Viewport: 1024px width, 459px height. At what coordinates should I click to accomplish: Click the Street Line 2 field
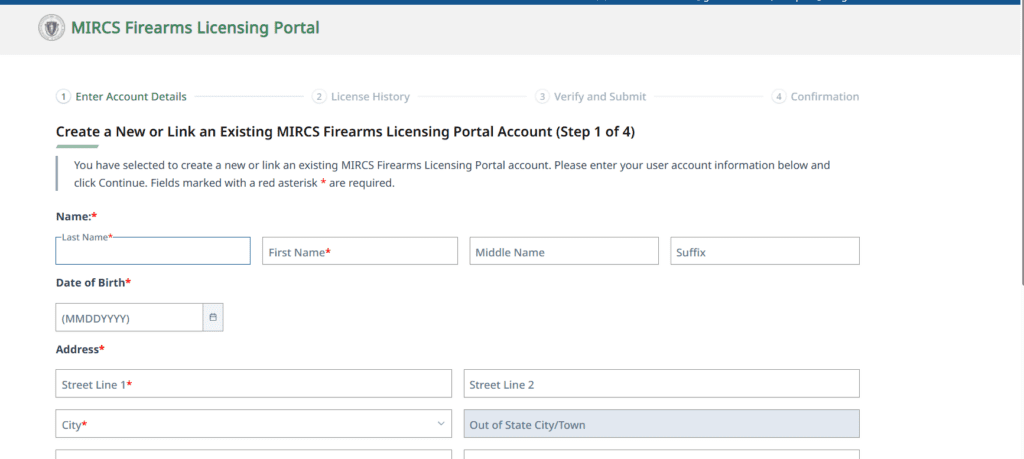point(662,383)
